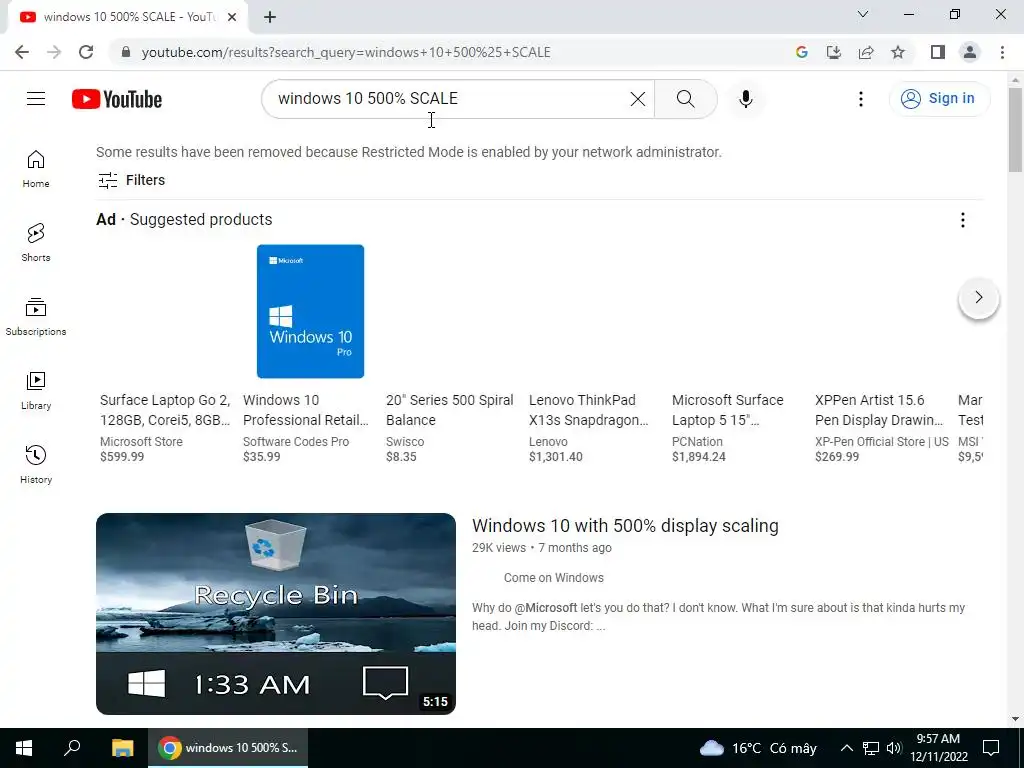Open ad options three-dot menu
This screenshot has height=768, width=1024.
point(962,220)
